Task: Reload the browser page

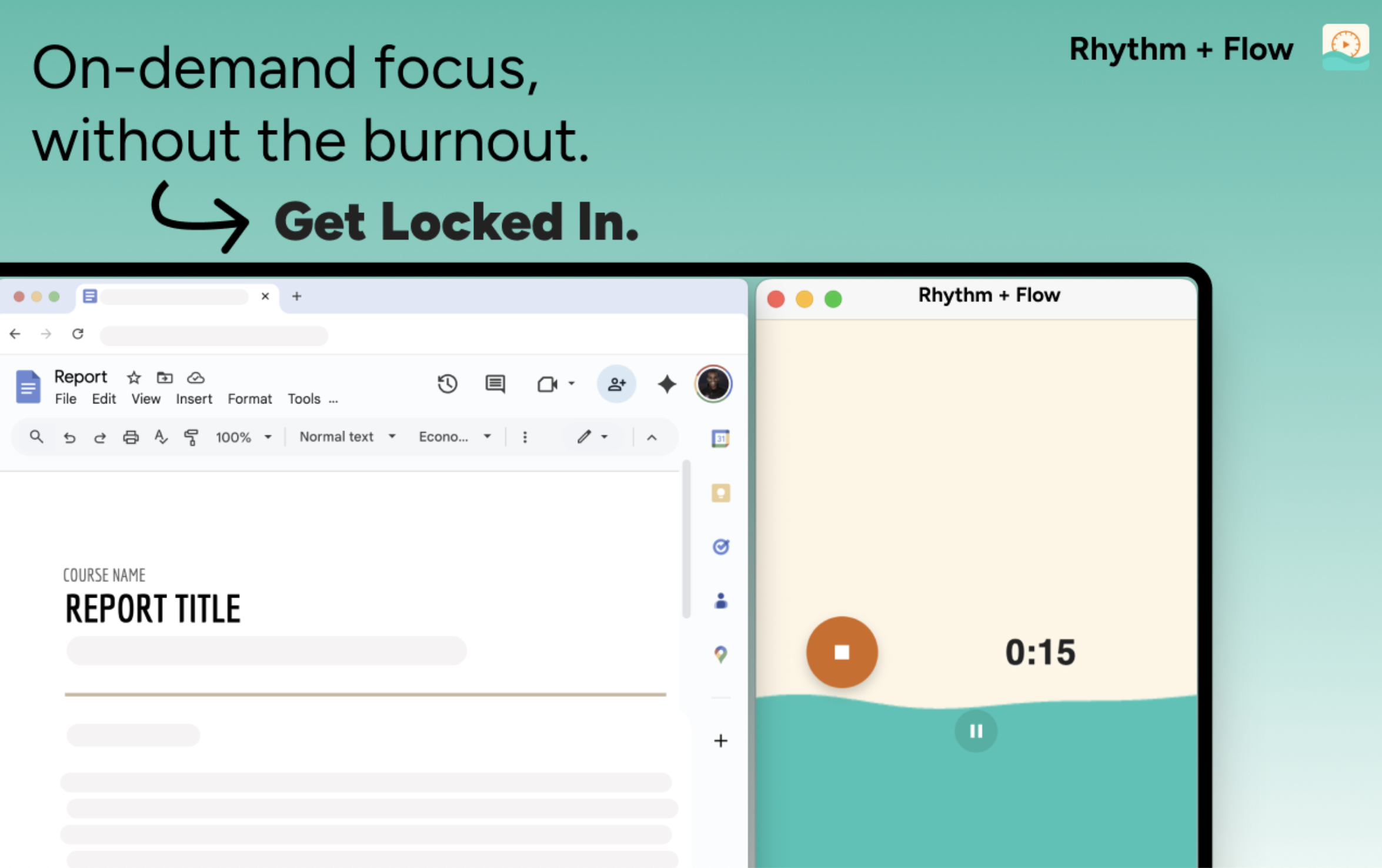Action: point(78,334)
